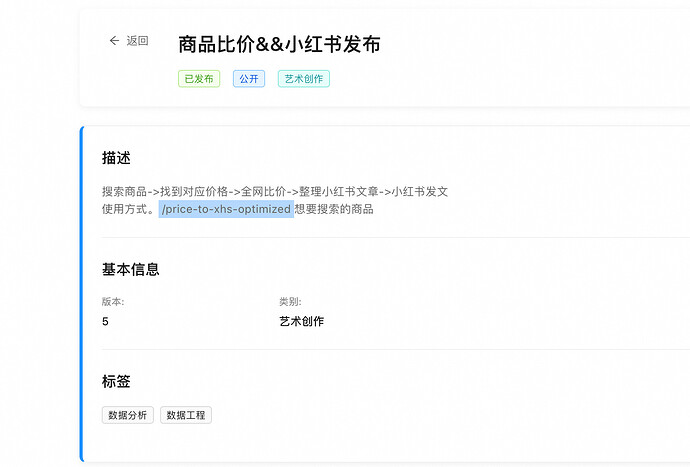Image resolution: width=690 pixels, height=467 pixels.
Task: Click the 想要搜索的商品 text
Action: [x=334, y=209]
